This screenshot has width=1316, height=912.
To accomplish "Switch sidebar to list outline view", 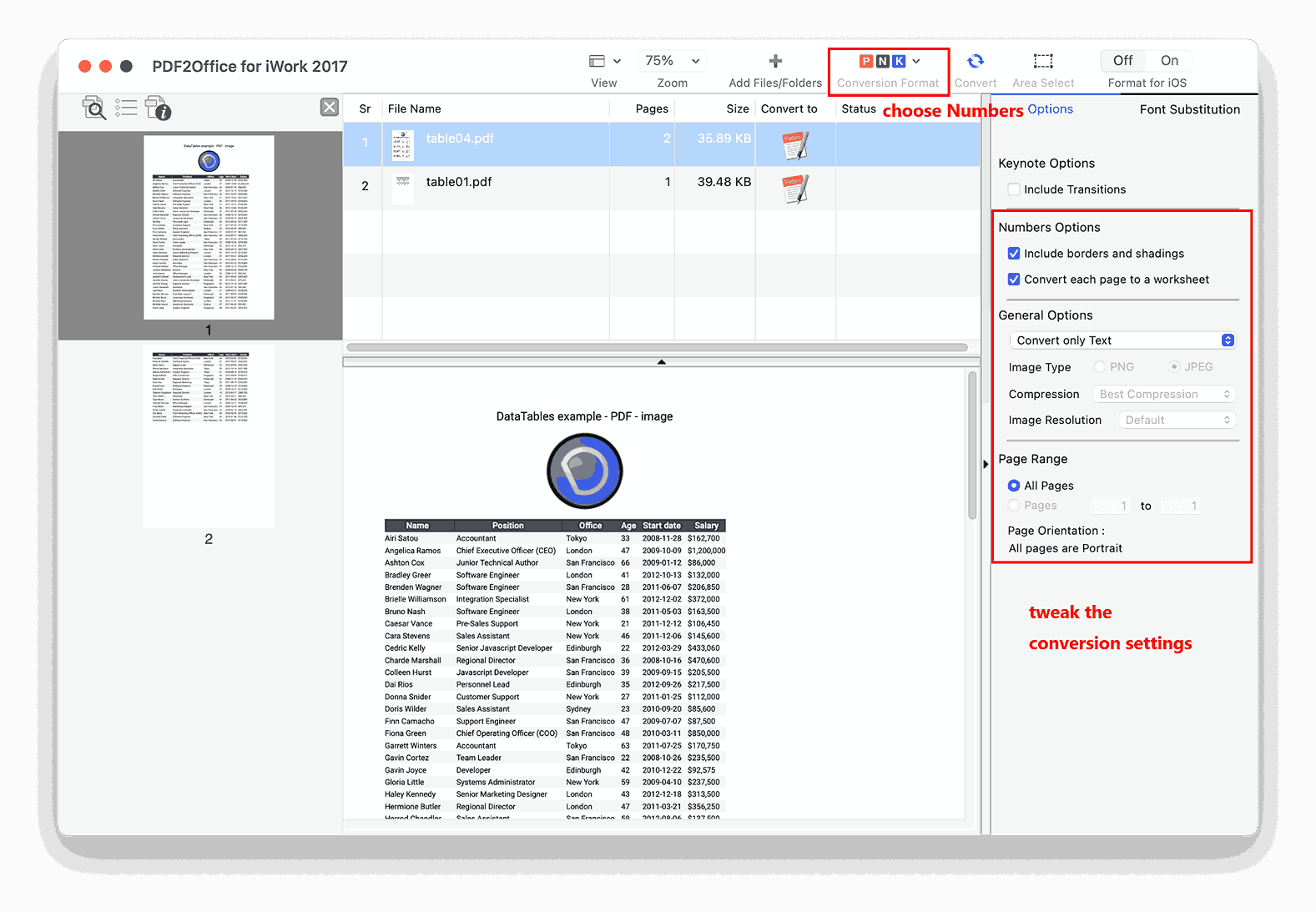I will (x=126, y=108).
